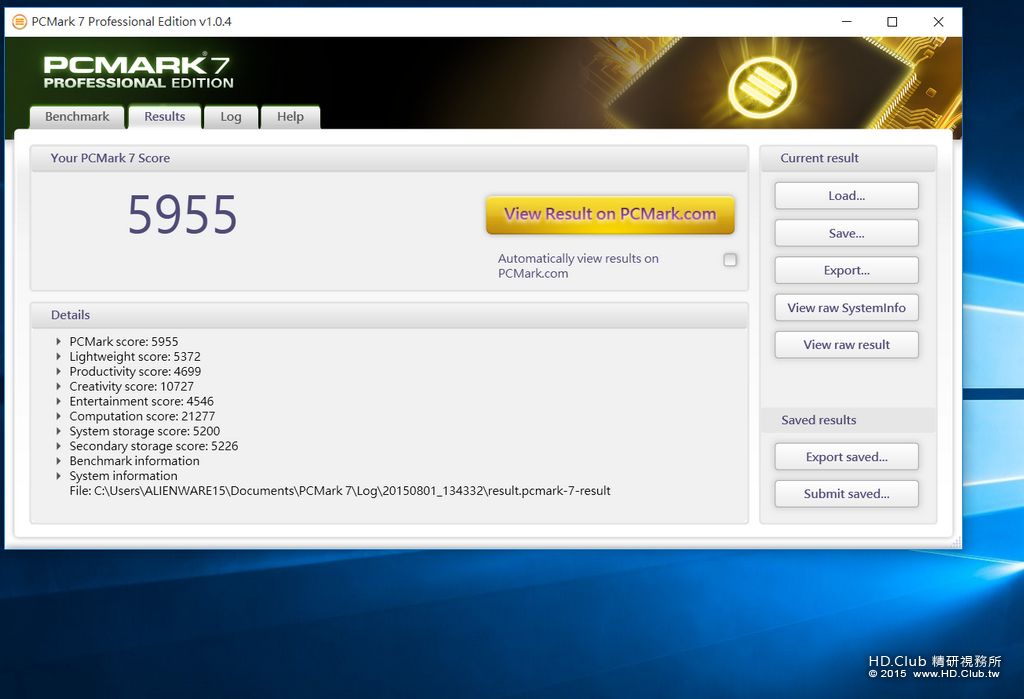The width and height of the screenshot is (1024, 699).
Task: Open the Log tab
Action: click(x=231, y=117)
